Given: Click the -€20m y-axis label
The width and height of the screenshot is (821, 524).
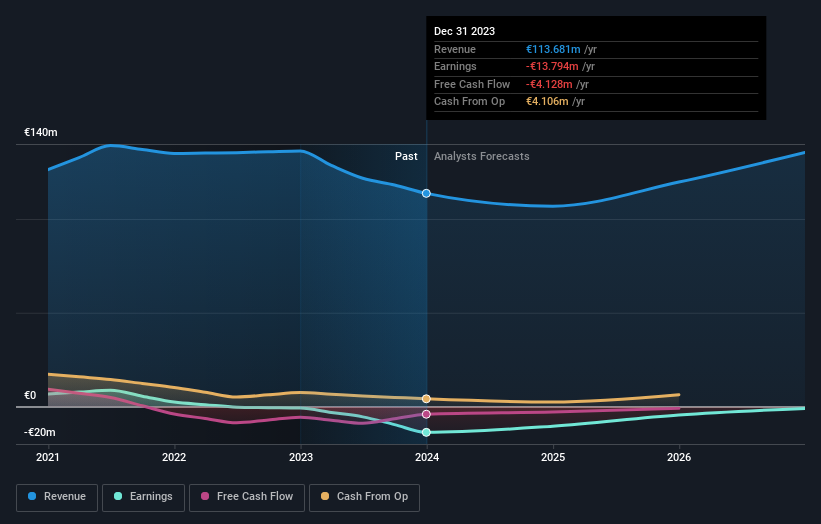Looking at the screenshot, I should [x=40, y=432].
